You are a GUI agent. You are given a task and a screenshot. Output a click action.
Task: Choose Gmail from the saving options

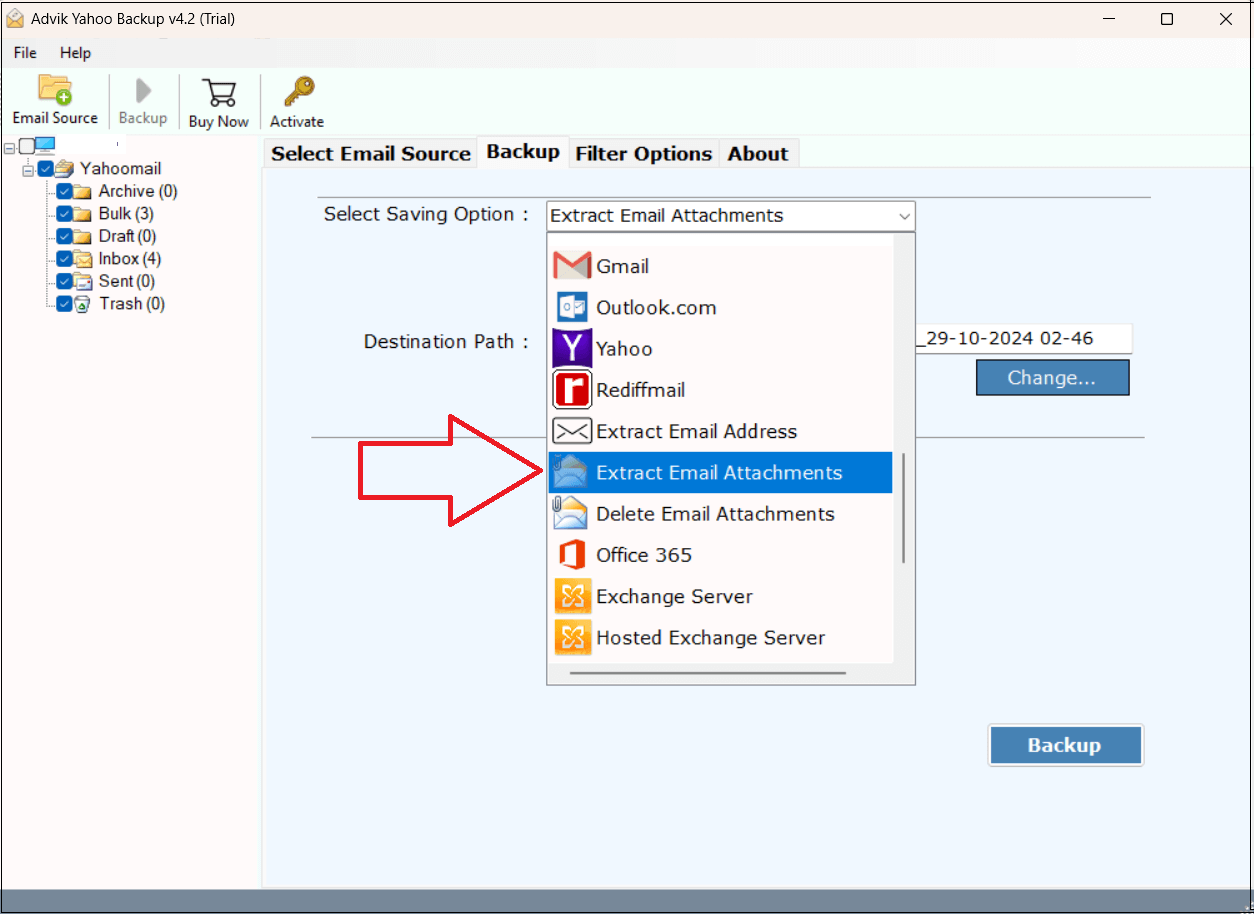720,266
